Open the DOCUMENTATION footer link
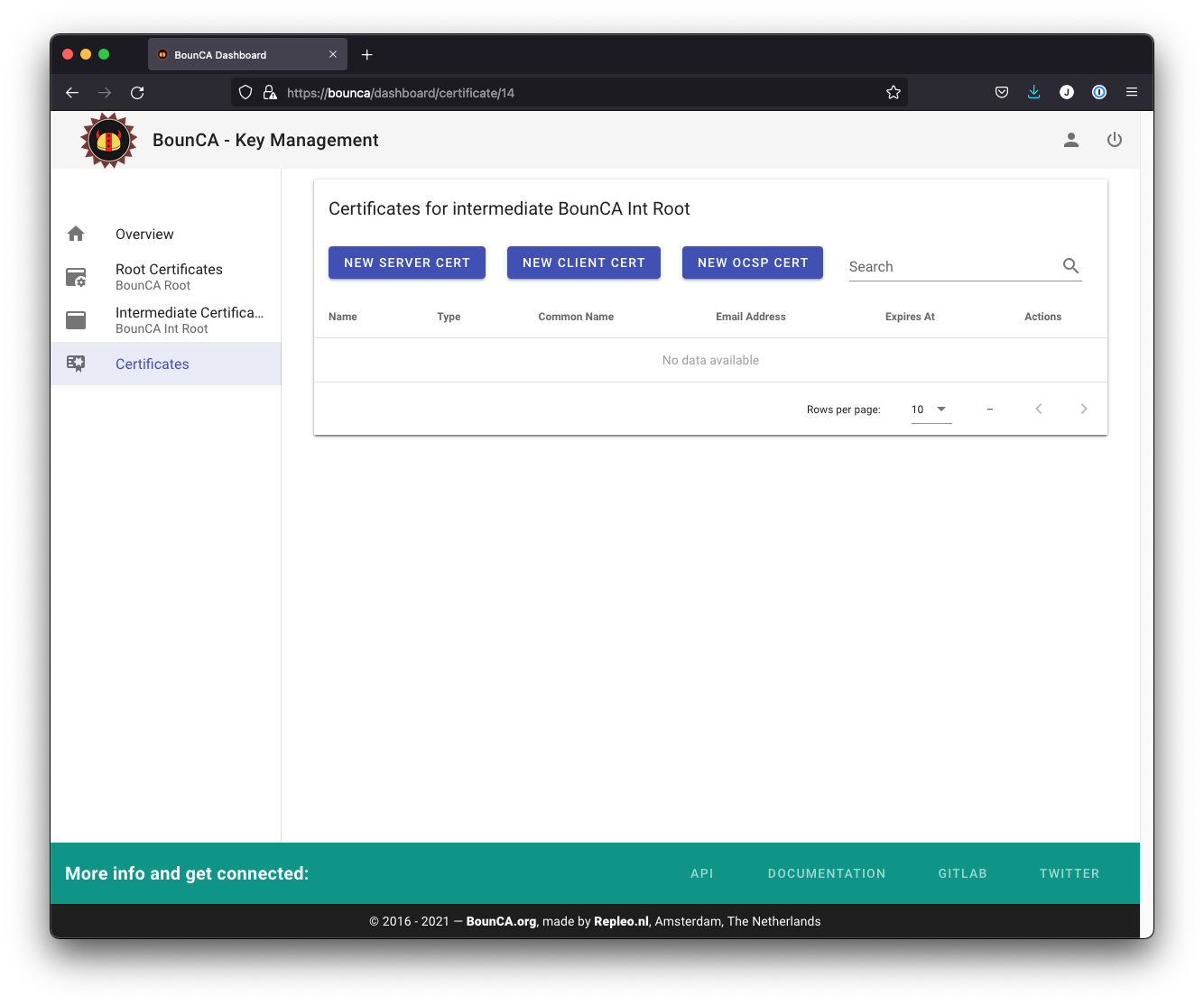 coord(827,873)
